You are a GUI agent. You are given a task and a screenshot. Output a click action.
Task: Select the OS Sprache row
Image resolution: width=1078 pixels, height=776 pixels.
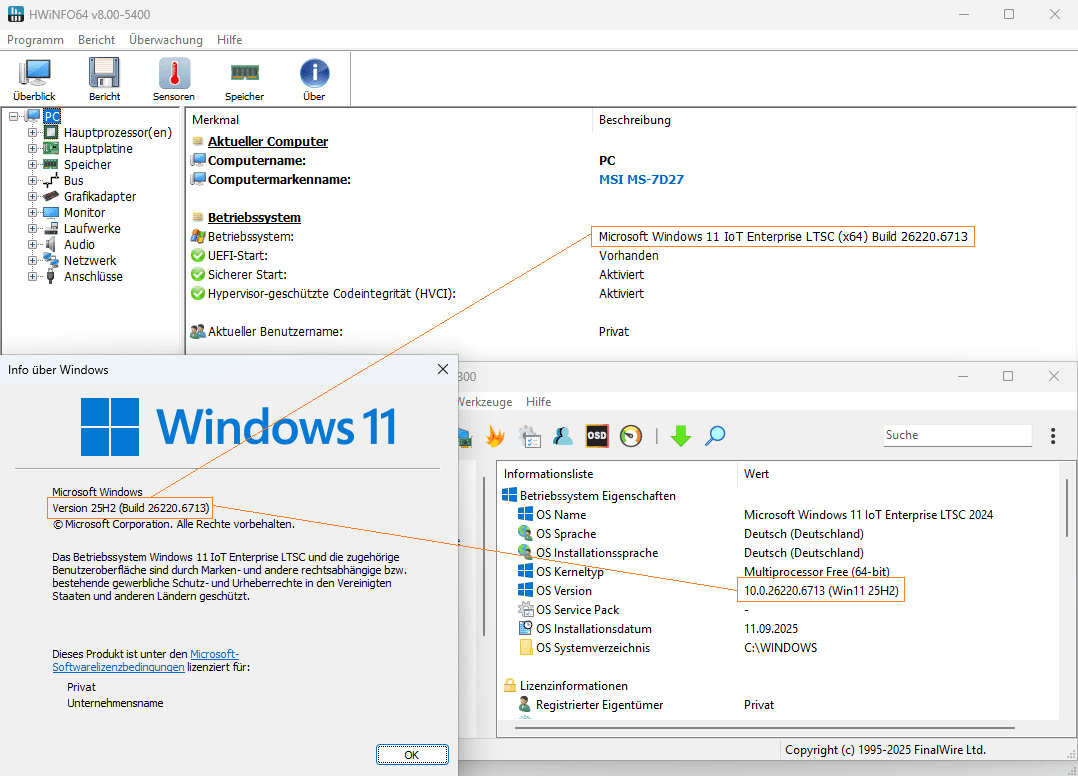(779, 533)
